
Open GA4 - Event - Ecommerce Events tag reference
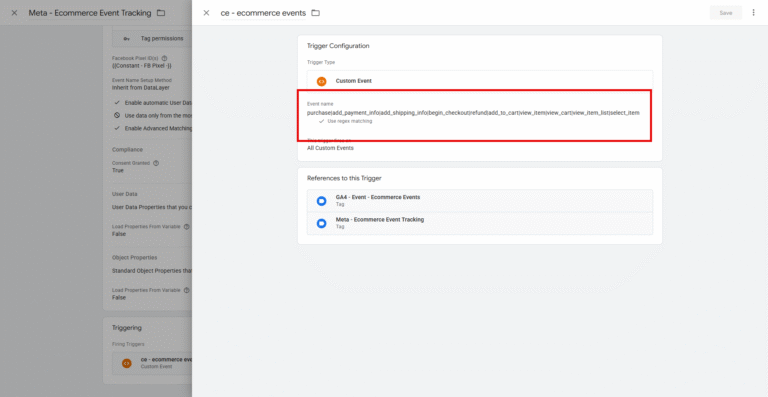pos(480,201)
